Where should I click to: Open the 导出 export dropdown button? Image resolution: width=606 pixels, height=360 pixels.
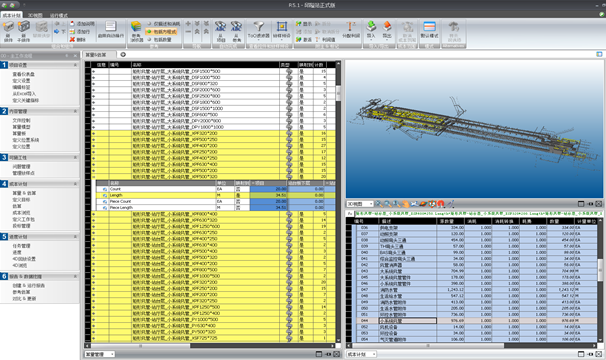[x=387, y=30]
